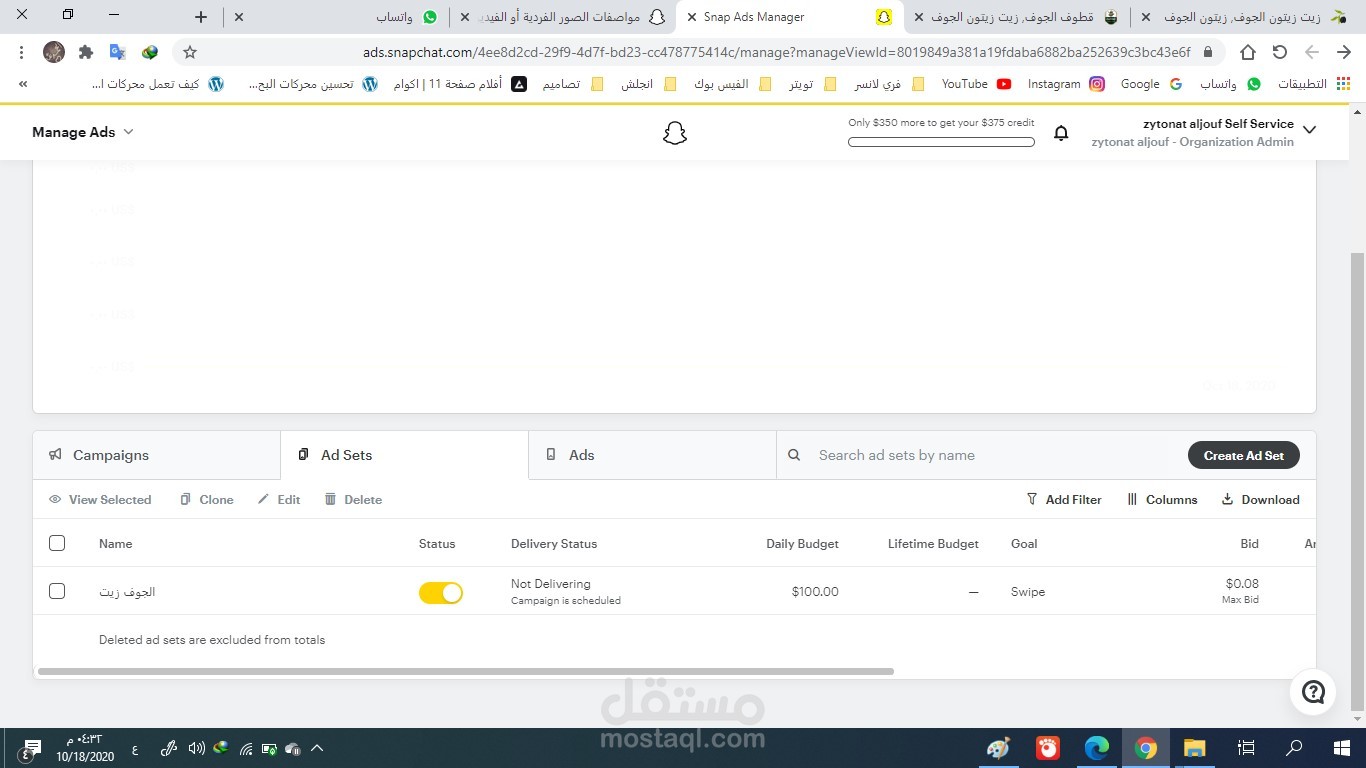The height and width of the screenshot is (768, 1366).
Task: Open the YouTube bookmark
Action: click(976, 84)
